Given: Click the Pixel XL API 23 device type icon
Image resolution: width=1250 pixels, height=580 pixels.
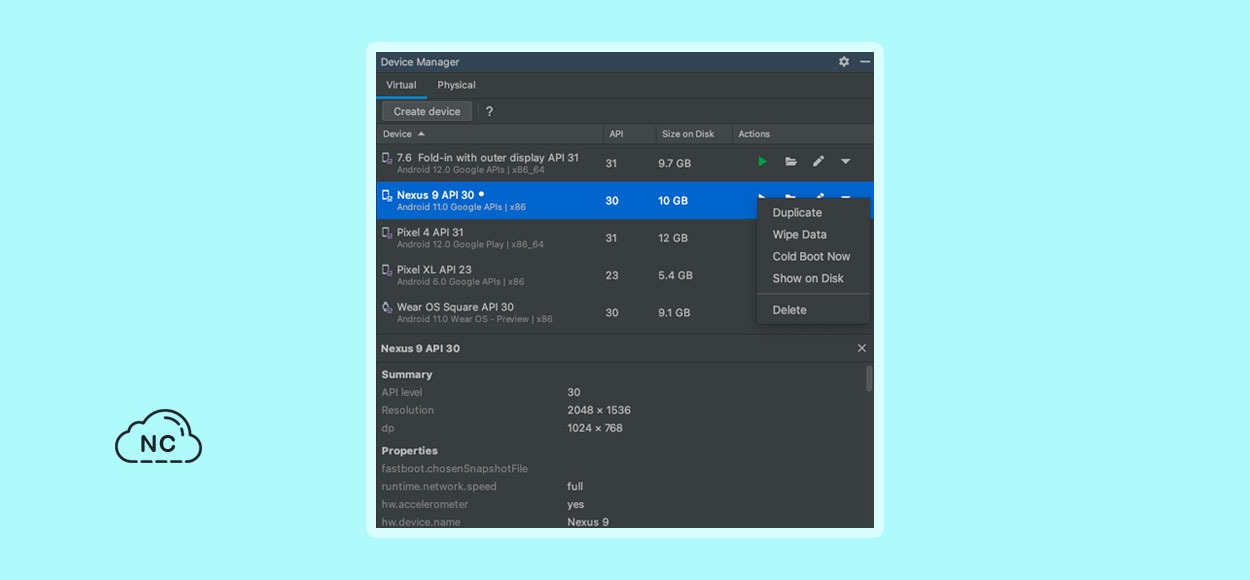Looking at the screenshot, I should tap(387, 270).
